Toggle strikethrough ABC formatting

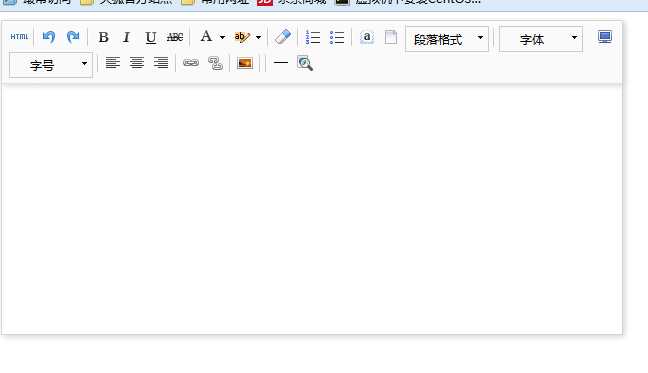coord(175,38)
